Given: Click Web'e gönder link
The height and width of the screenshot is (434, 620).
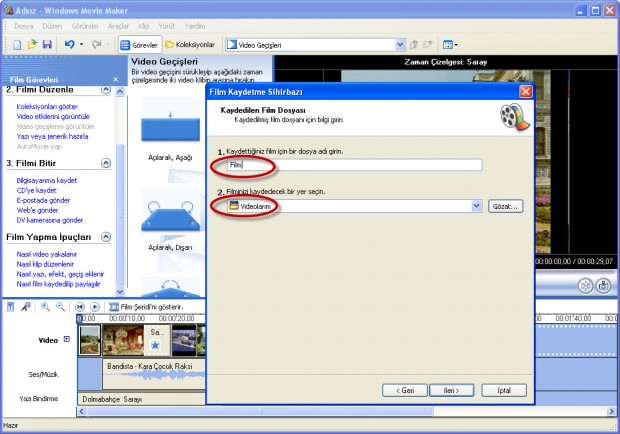Looking at the screenshot, I should pos(37,210).
